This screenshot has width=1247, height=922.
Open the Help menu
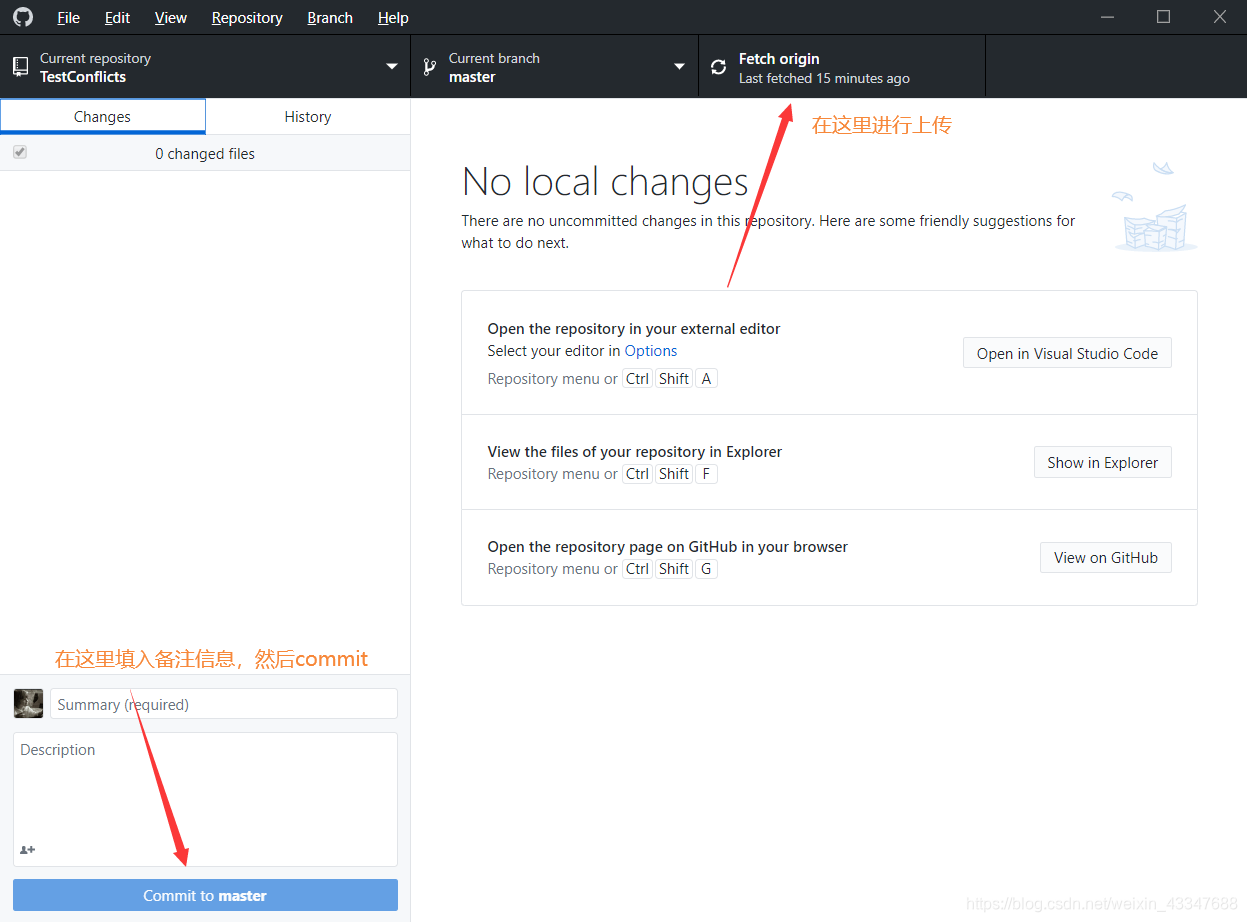(x=393, y=18)
